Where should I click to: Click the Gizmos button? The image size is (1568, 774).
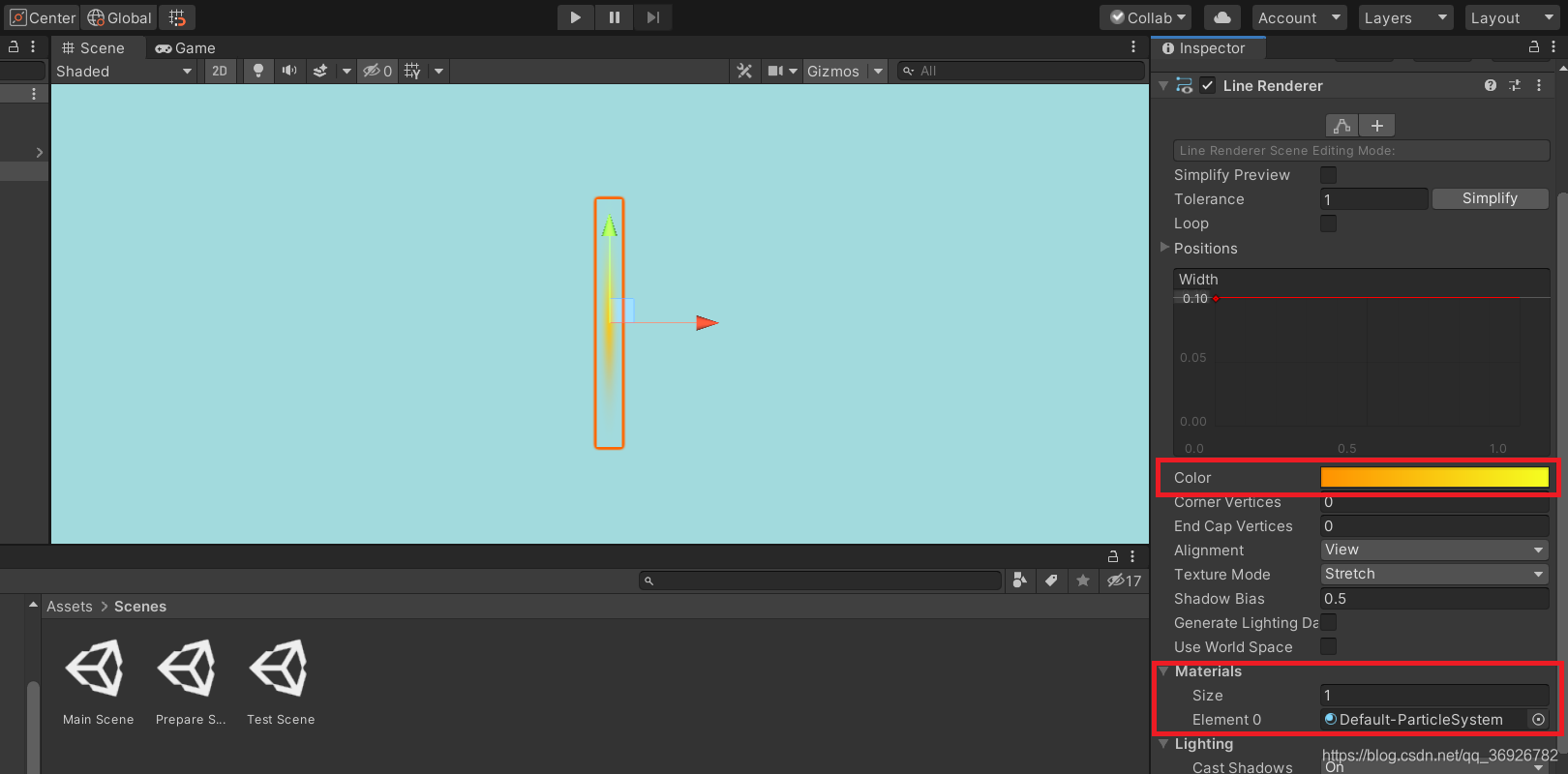[833, 71]
